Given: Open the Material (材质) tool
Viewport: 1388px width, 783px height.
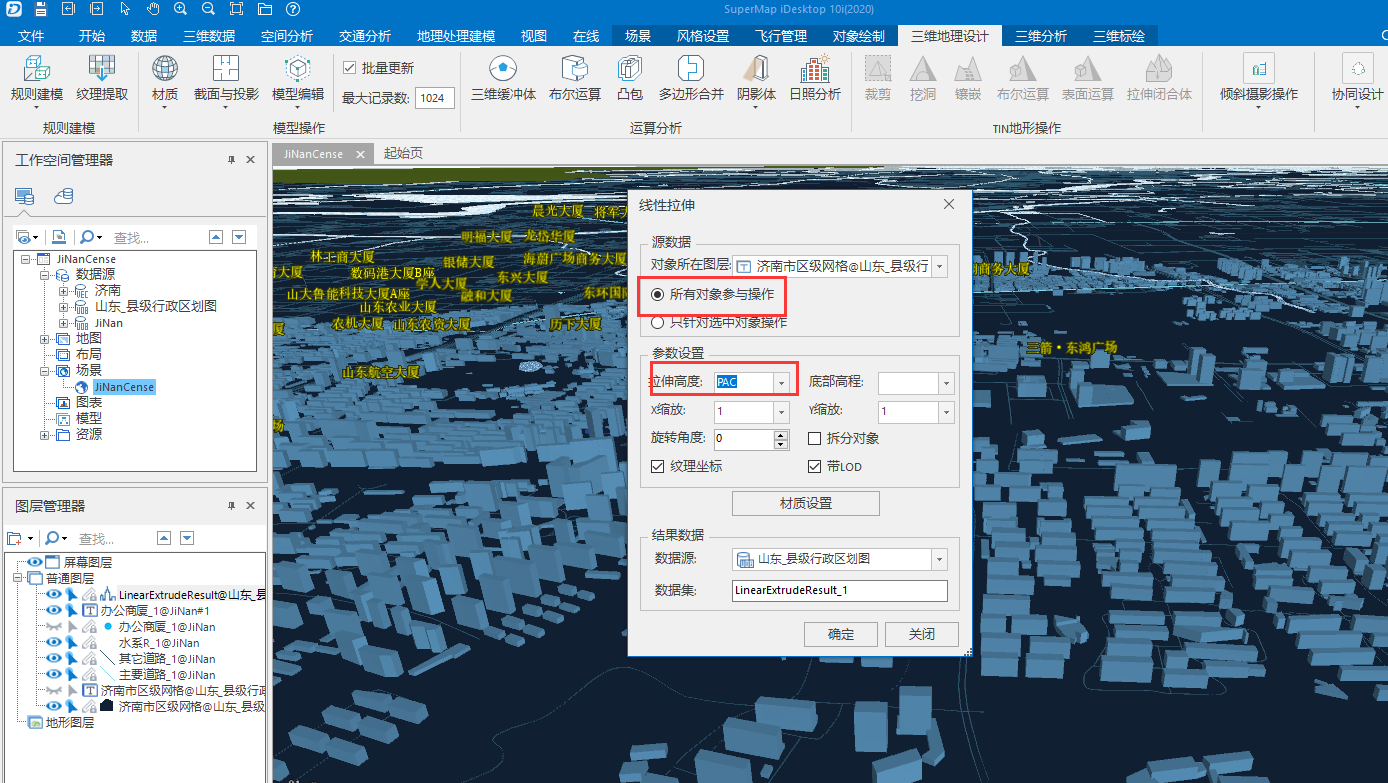Looking at the screenshot, I should [x=165, y=80].
